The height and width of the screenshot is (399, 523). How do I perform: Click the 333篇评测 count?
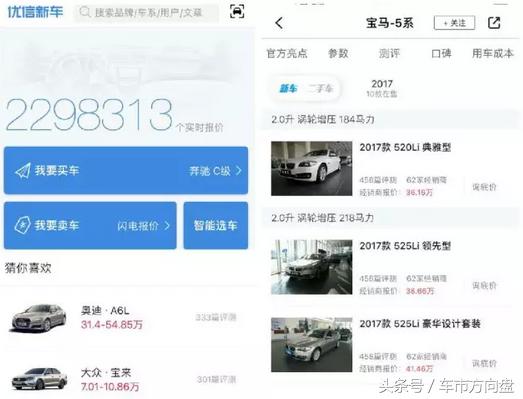216,317
